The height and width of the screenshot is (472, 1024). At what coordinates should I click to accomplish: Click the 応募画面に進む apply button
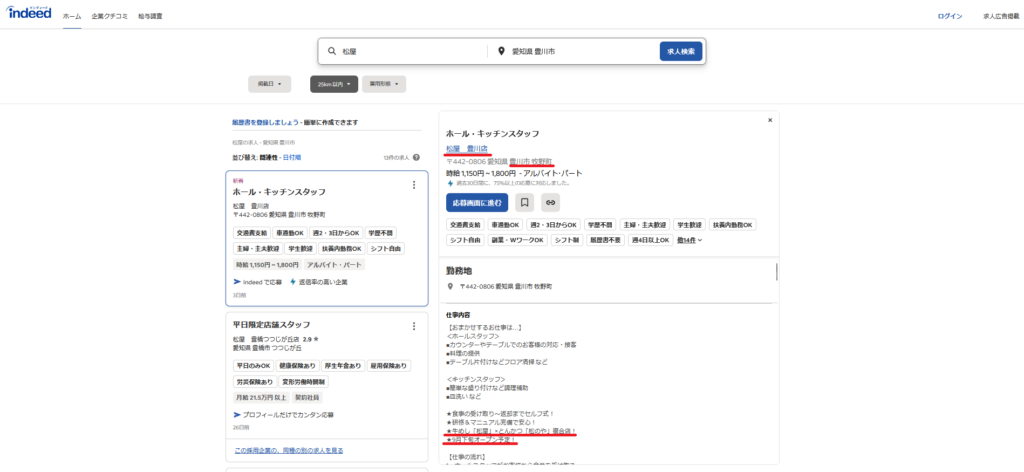click(x=477, y=202)
